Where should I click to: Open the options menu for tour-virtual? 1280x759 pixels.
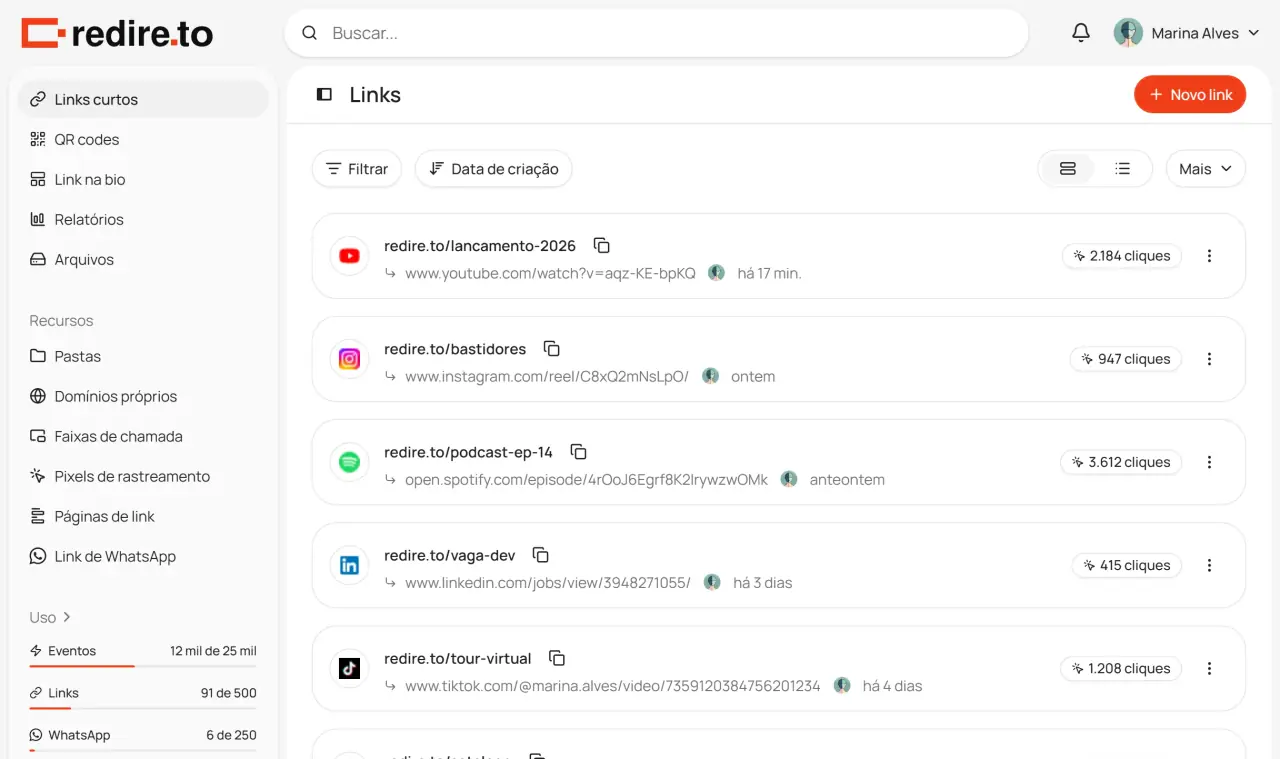[x=1209, y=668]
